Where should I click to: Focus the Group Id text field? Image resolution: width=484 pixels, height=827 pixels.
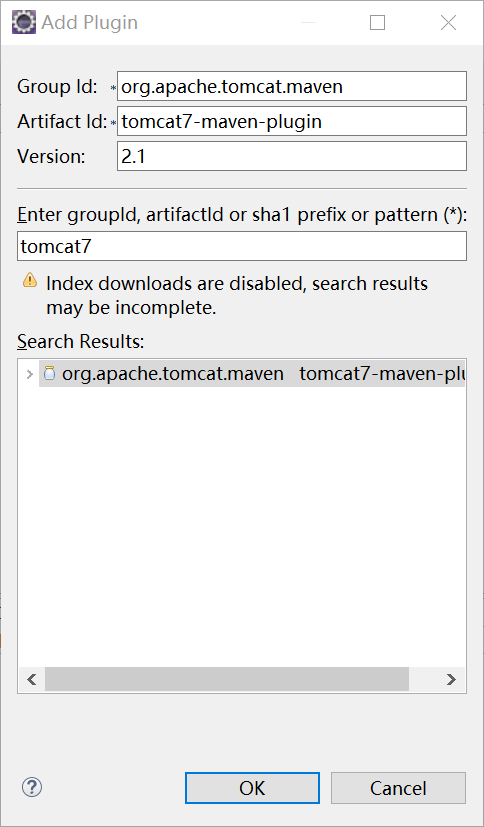tap(292, 86)
